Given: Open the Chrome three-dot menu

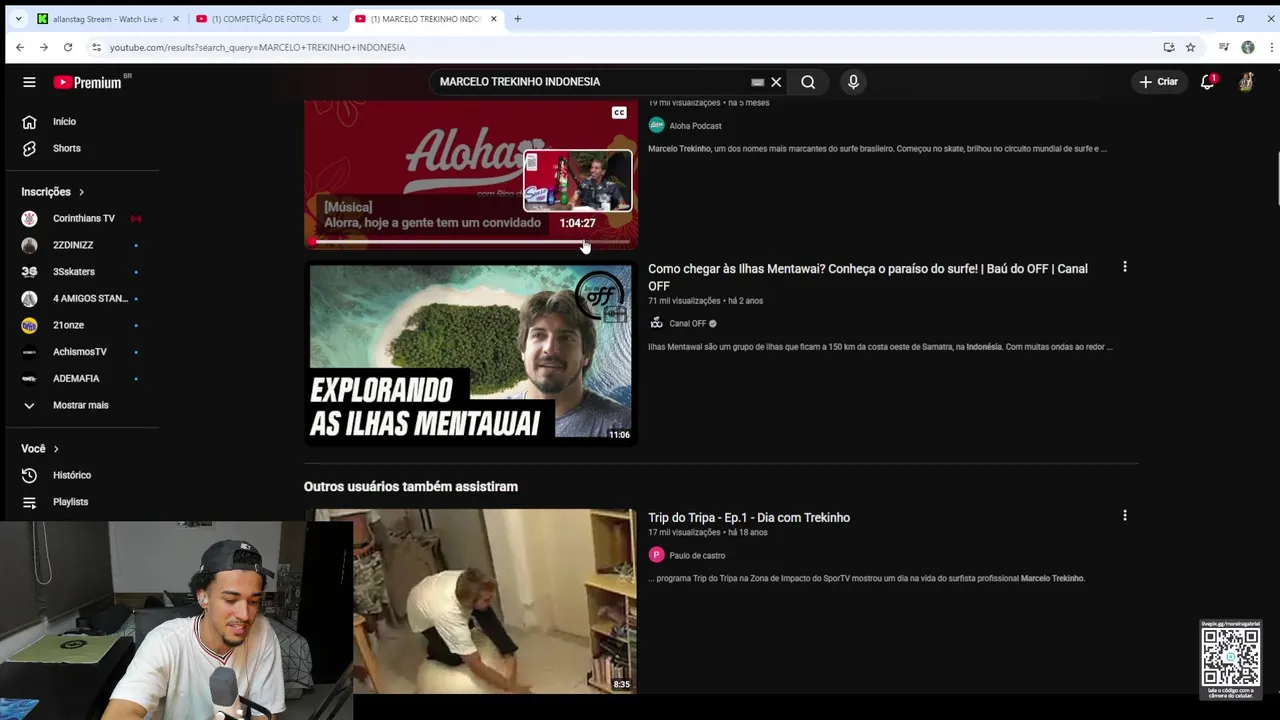Looking at the screenshot, I should (x=1271, y=47).
